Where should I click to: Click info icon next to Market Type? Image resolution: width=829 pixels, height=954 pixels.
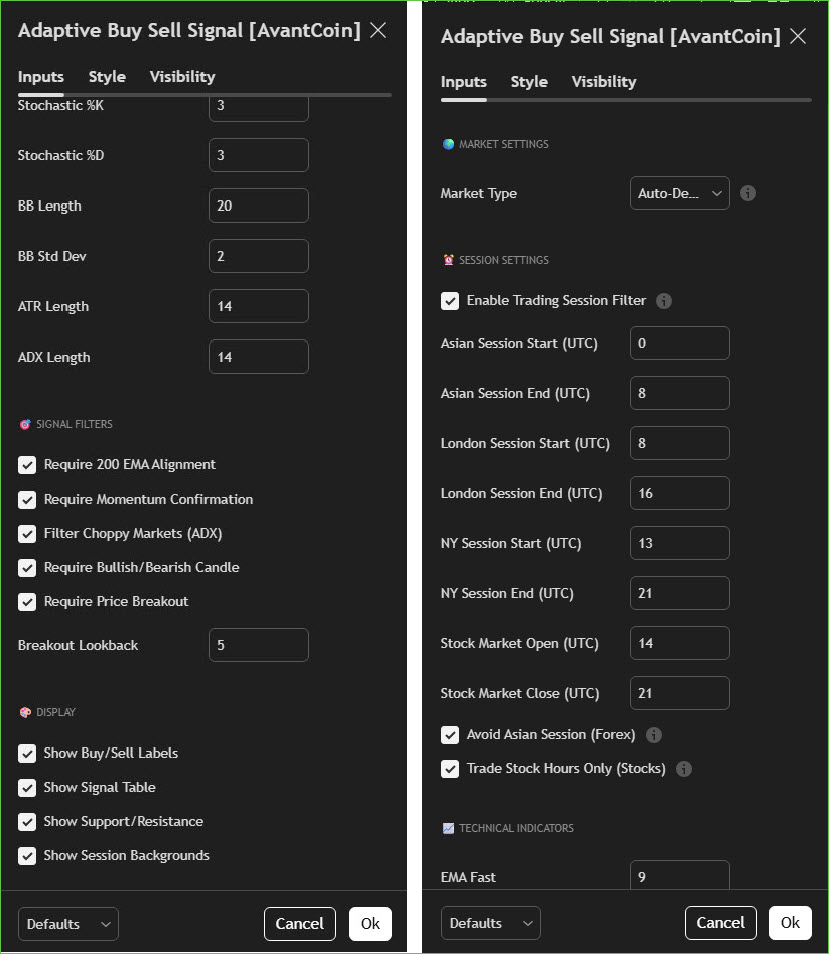[x=748, y=193]
